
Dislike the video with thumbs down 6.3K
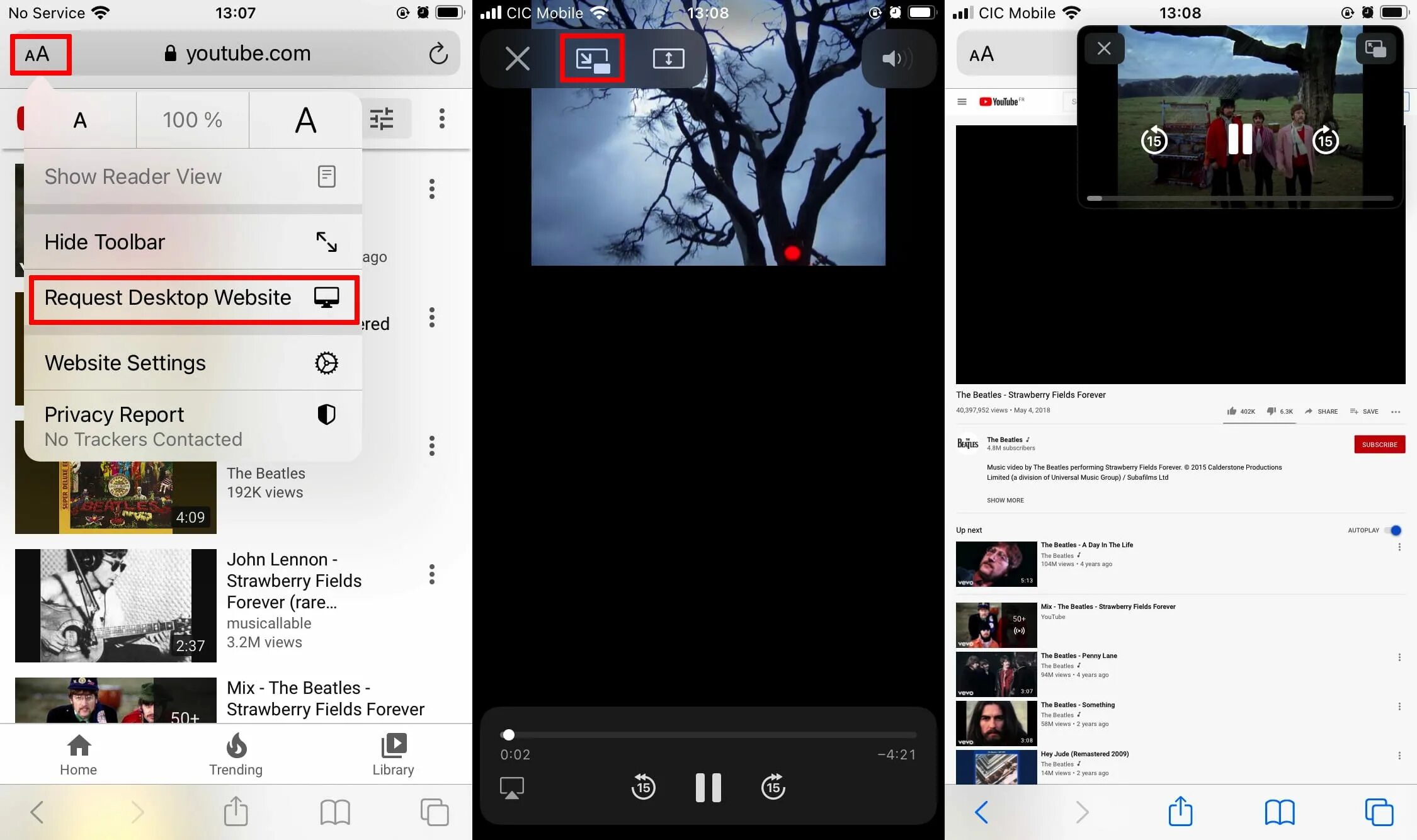point(1280,411)
